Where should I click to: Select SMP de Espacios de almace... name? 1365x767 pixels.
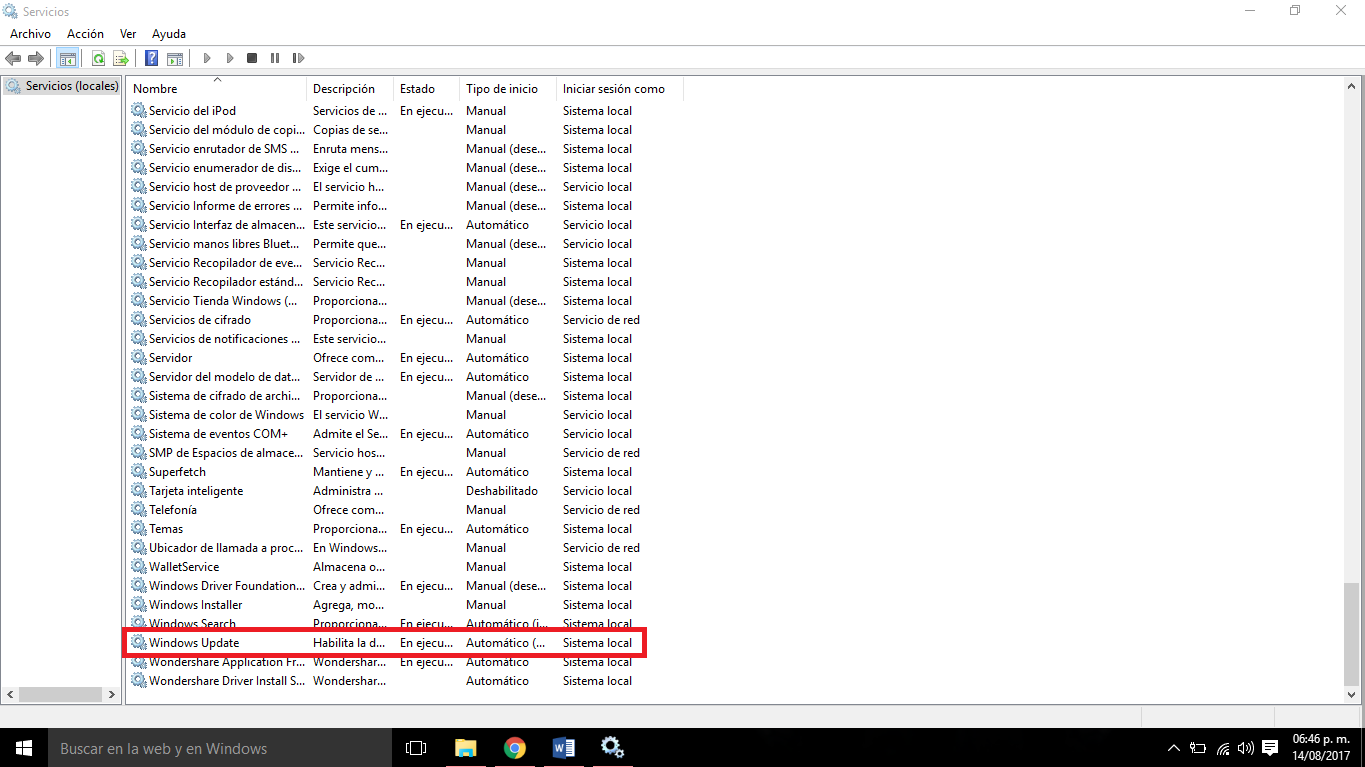[x=226, y=453]
